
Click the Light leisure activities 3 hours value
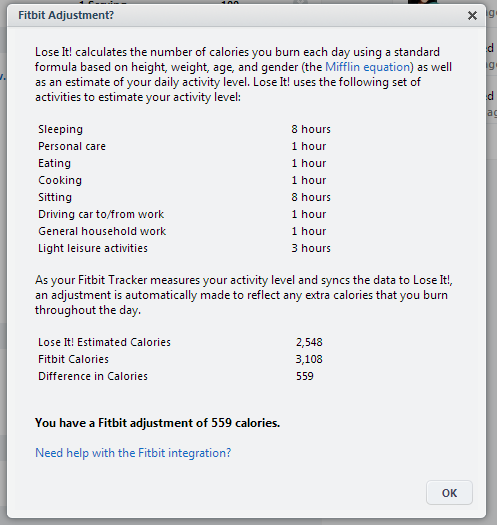311,248
